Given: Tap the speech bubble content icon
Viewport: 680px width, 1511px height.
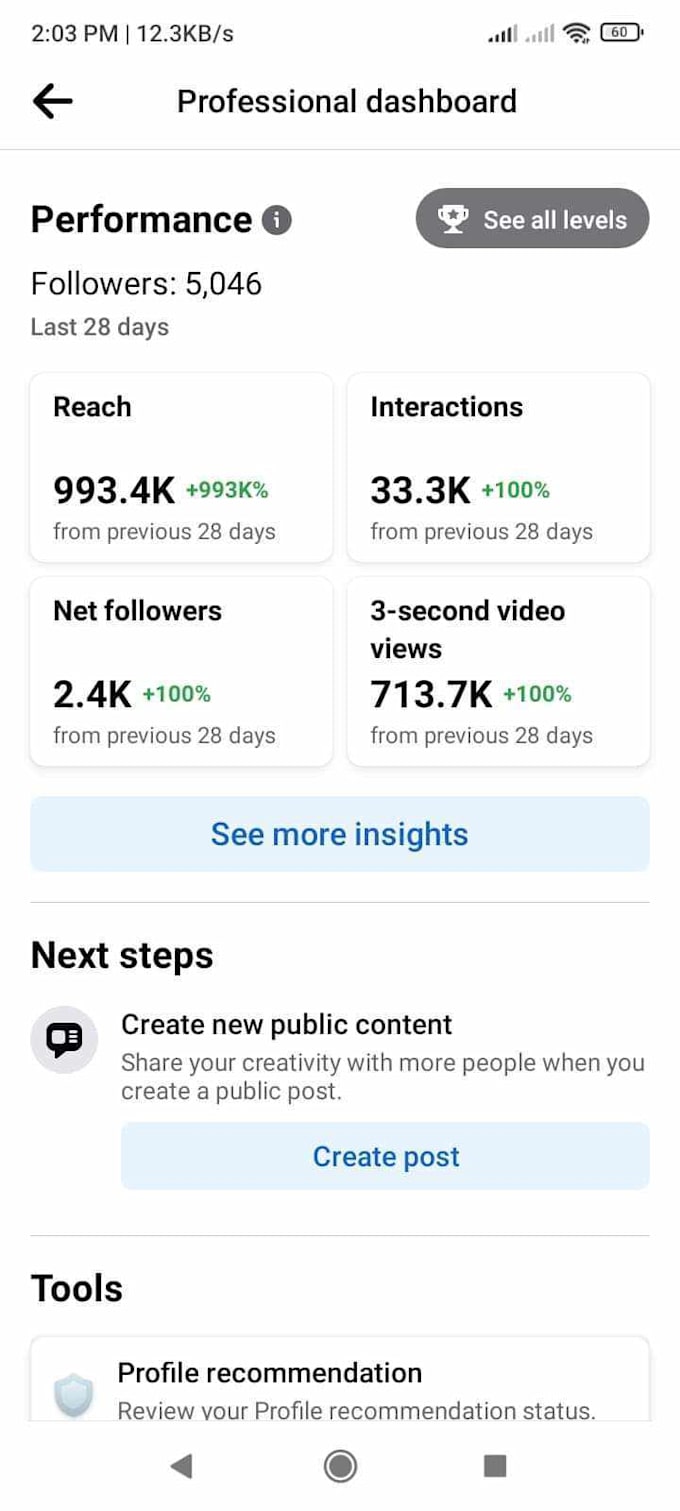Looking at the screenshot, I should point(63,1042).
